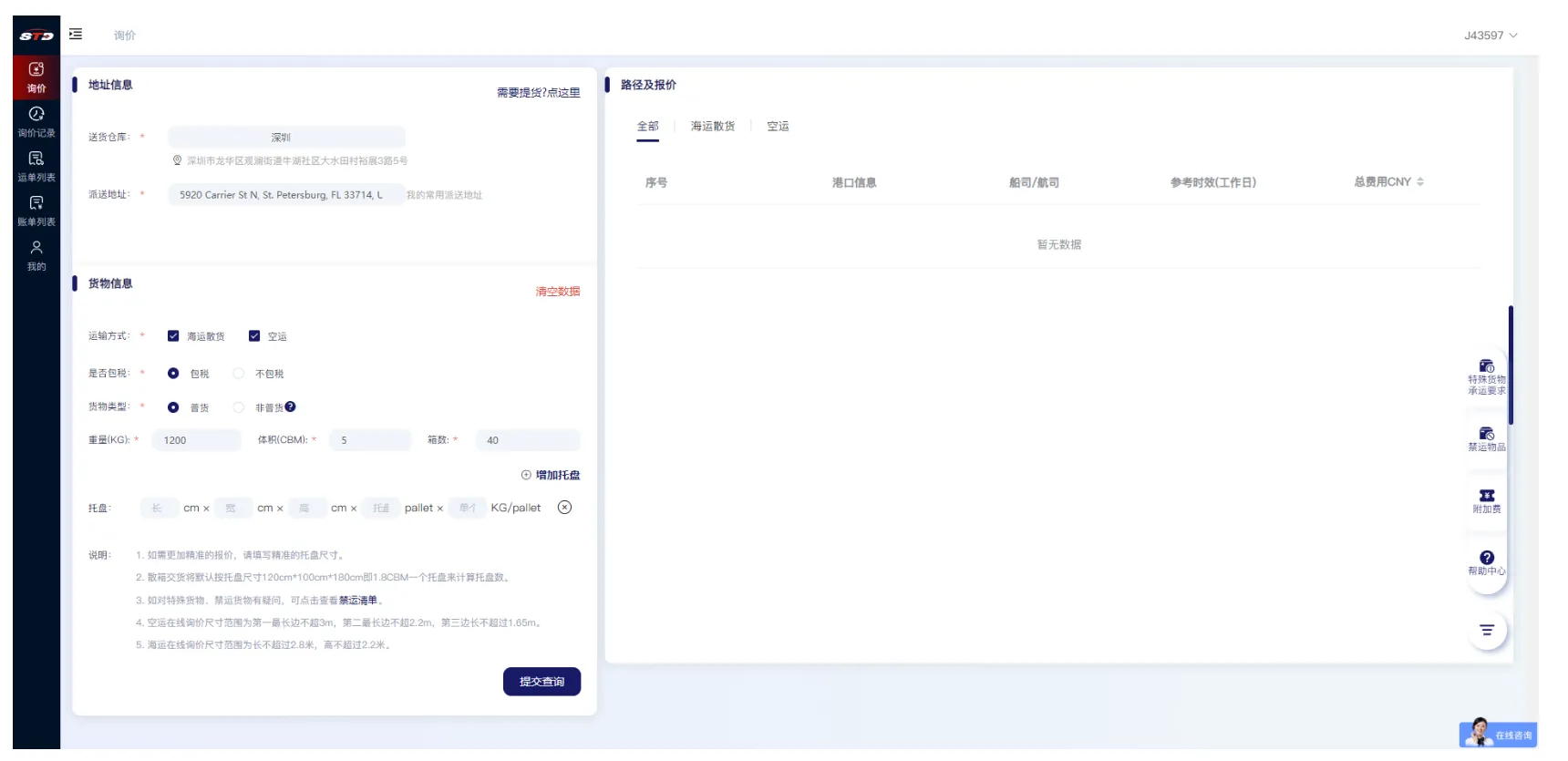Click the 序号 column header
Viewport: 1568px width, 761px height.
pos(655,182)
